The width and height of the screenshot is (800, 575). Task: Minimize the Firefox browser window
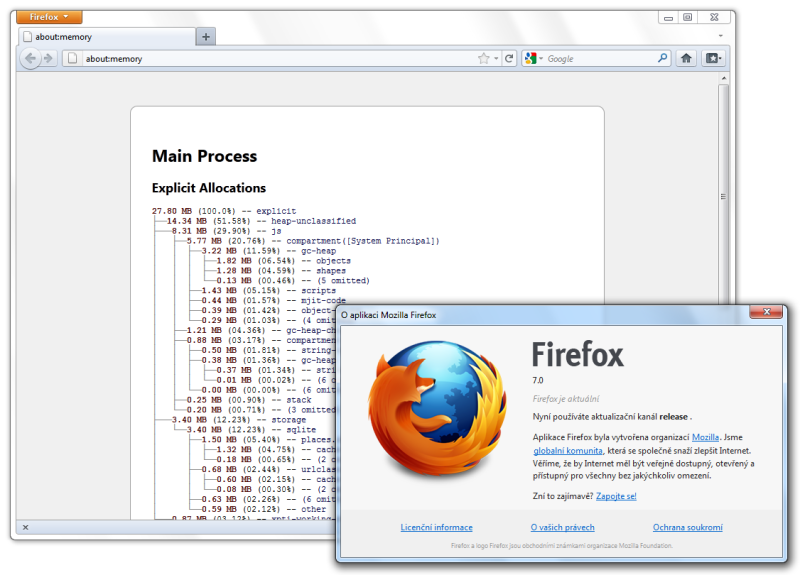(x=668, y=17)
